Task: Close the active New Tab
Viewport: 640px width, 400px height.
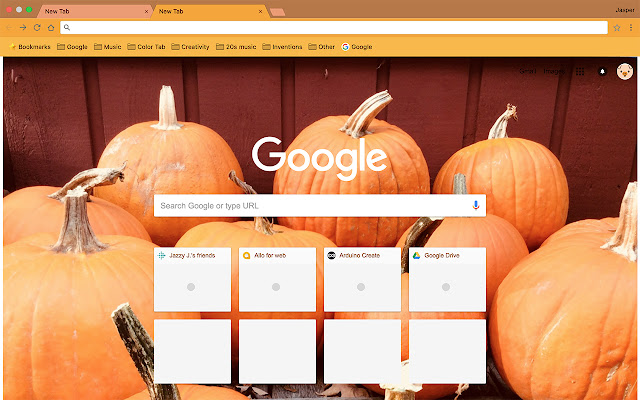Action: point(260,11)
